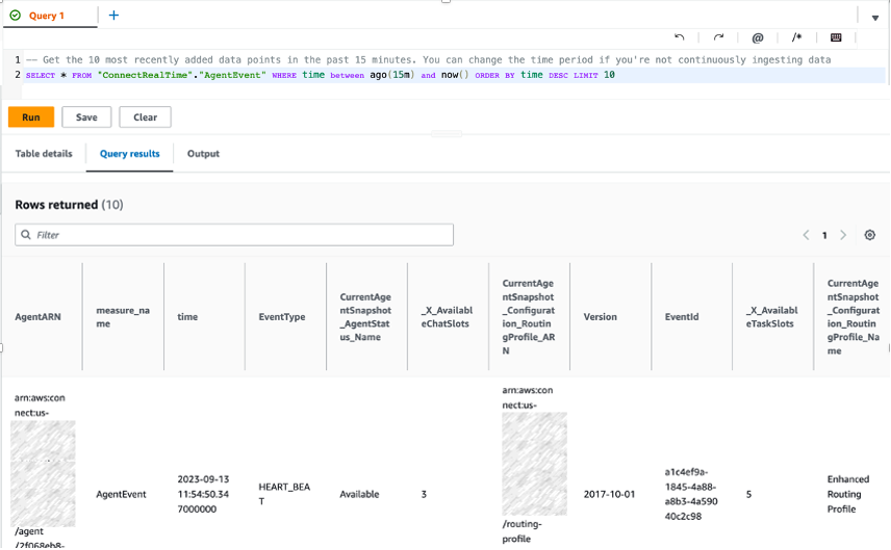
Task: Click SQL query line 2 in editor
Action: tap(320, 75)
